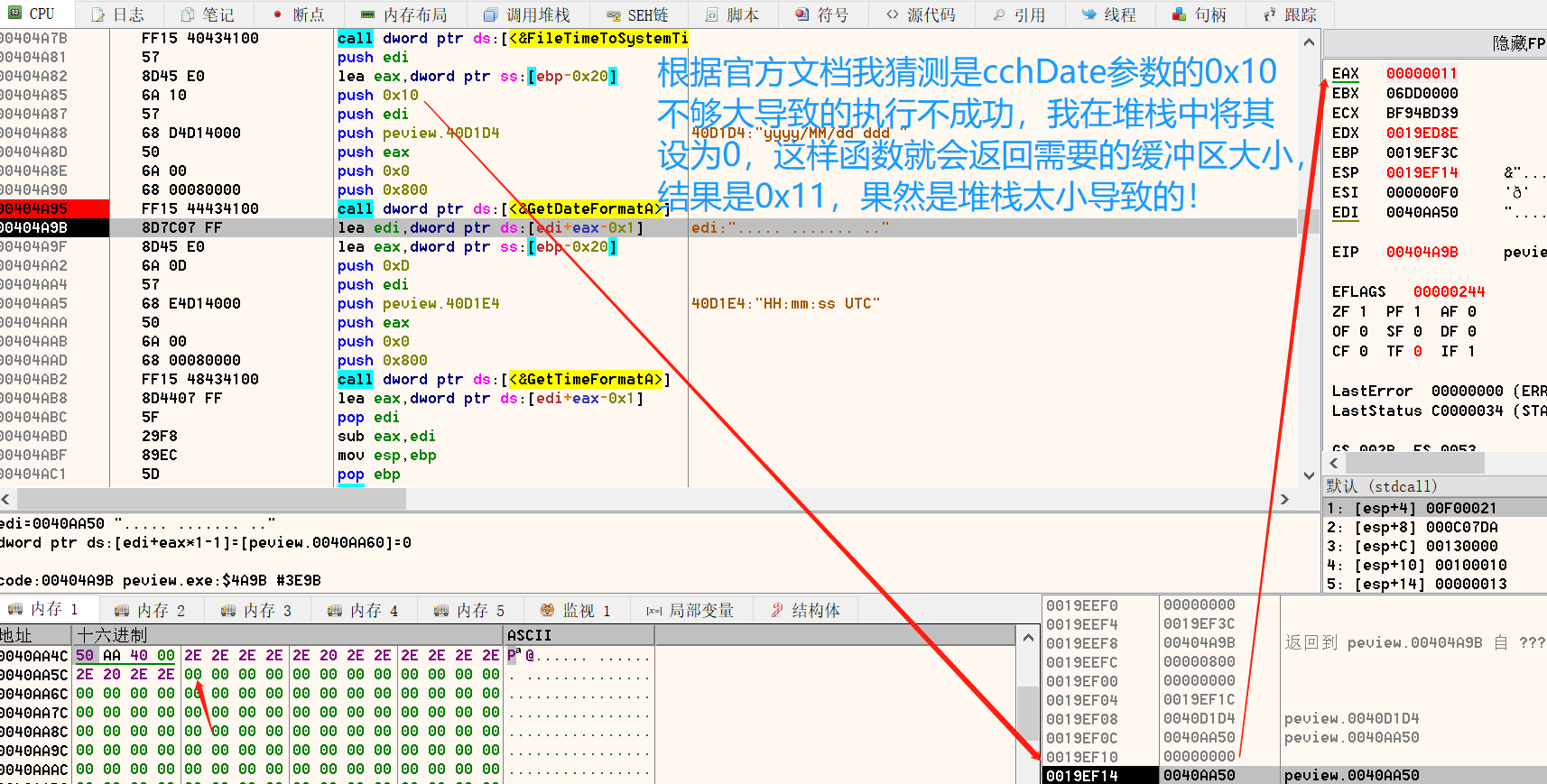Image resolution: width=1547 pixels, height=784 pixels.
Task: Select stack row 0019EEF8 return address
Action: tap(1294, 642)
